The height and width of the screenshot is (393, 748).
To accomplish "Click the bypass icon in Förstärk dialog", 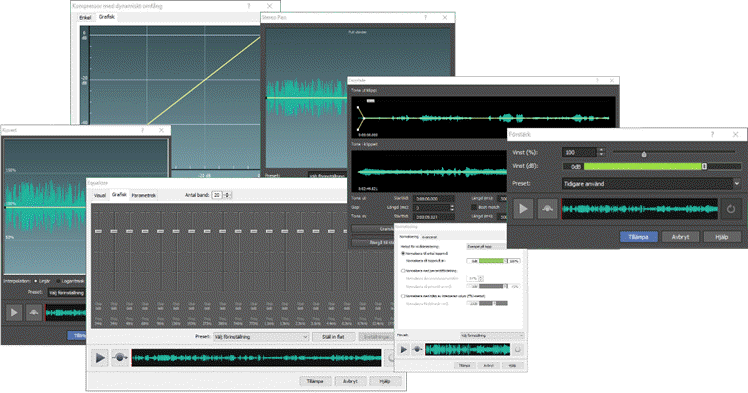I will click(547, 208).
